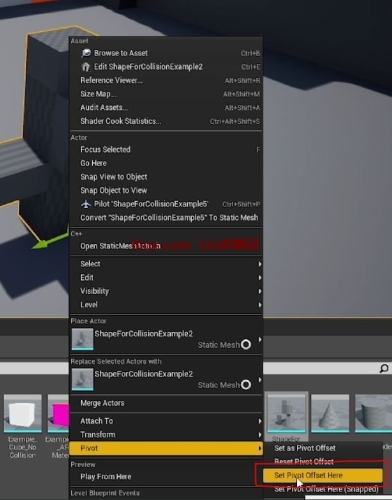Image resolution: width=392 pixels, height=500 pixels.
Task: Select the ShapeFor collision mesh thumbnail
Action: pos(286,413)
